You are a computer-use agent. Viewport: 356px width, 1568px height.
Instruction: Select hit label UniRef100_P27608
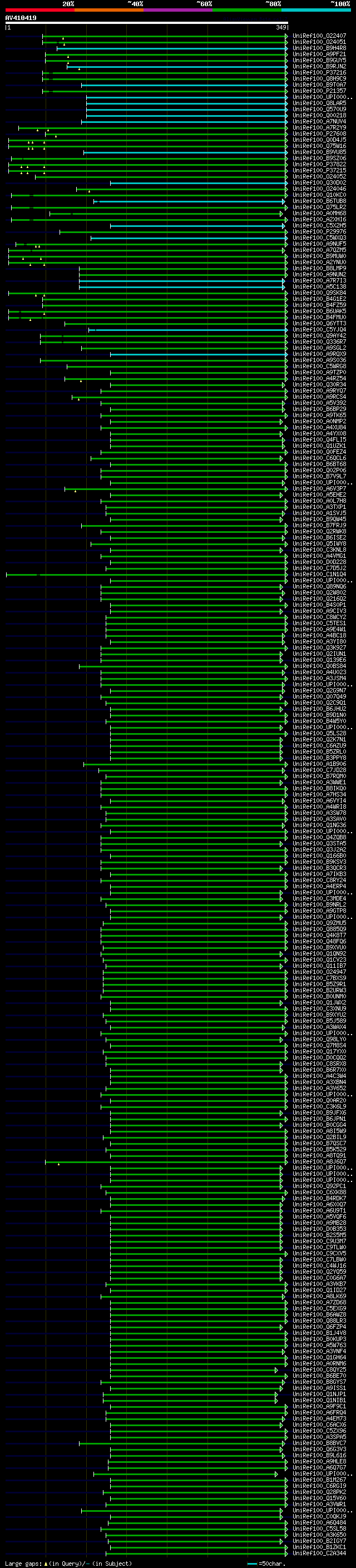(x=319, y=134)
